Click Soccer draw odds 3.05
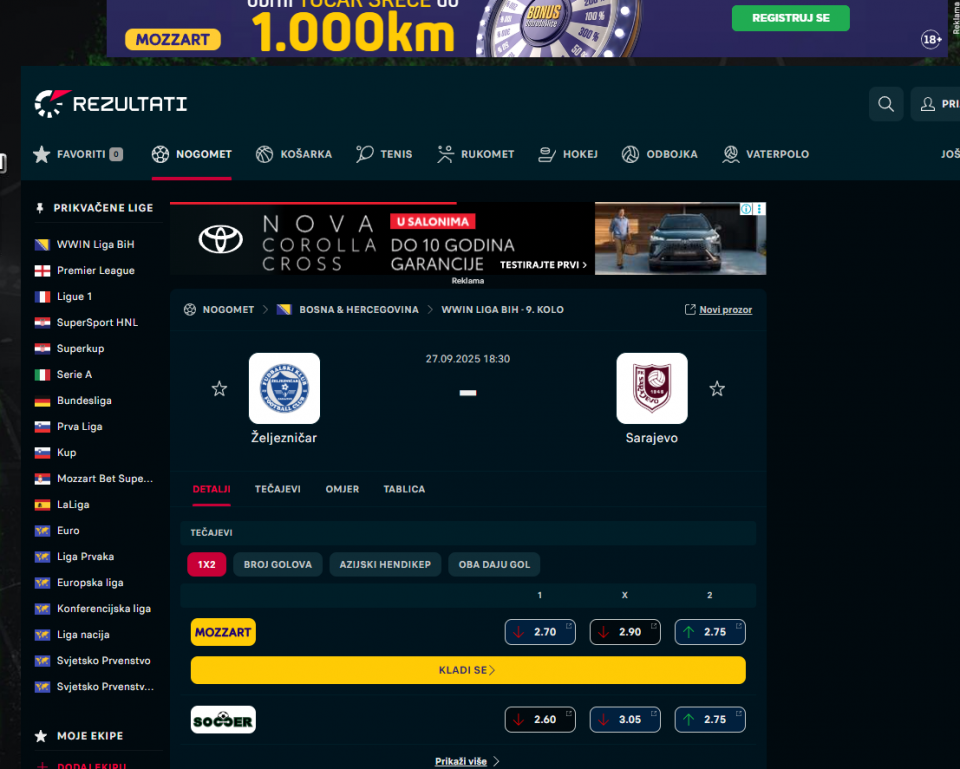Viewport: 960px width, 769px height. coord(625,719)
